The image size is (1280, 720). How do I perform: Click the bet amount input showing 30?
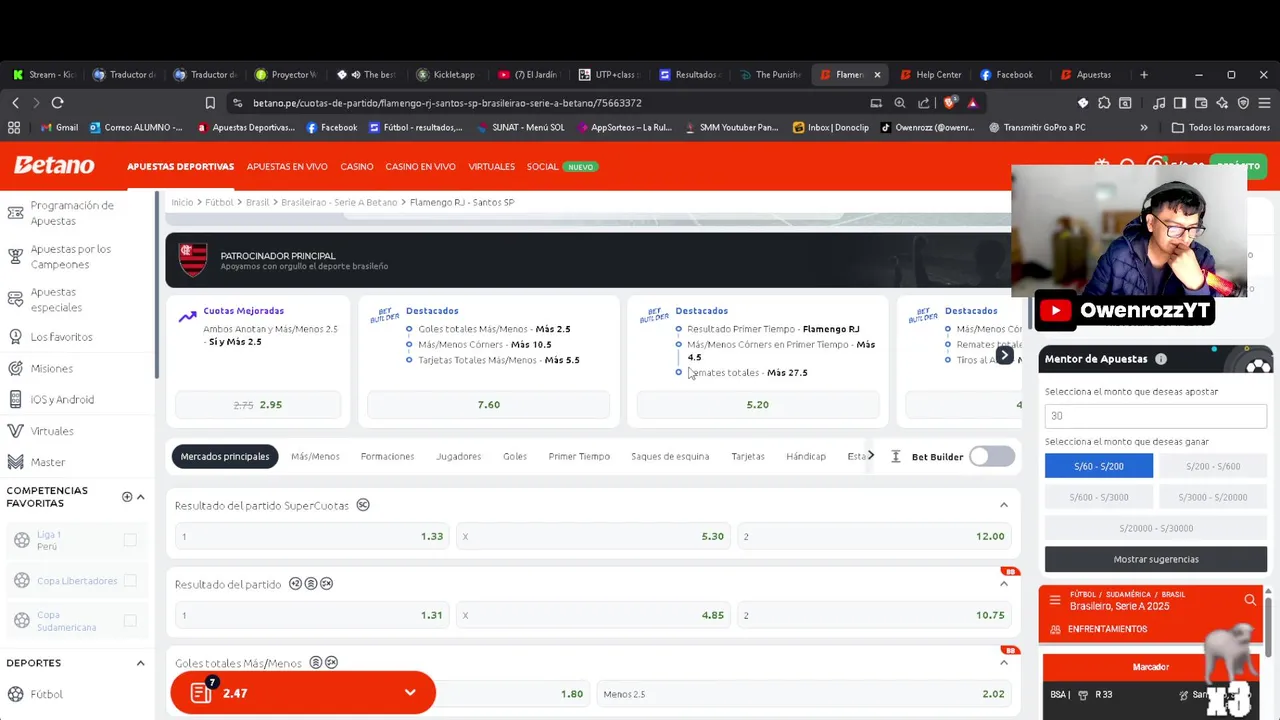pos(1156,416)
